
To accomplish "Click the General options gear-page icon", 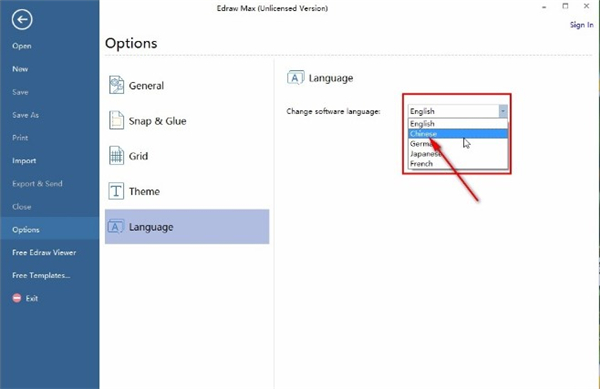I will [x=116, y=85].
